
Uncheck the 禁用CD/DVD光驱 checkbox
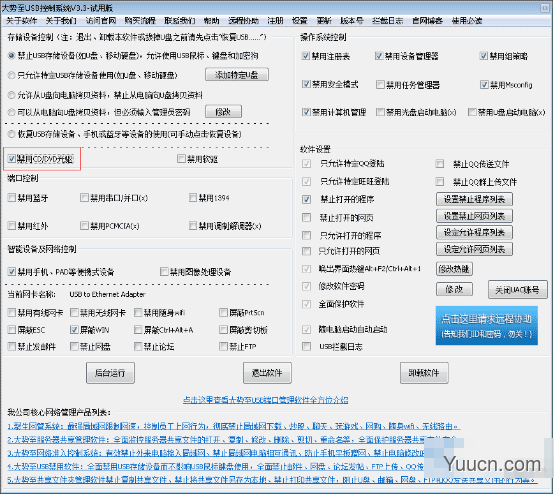[x=12, y=159]
